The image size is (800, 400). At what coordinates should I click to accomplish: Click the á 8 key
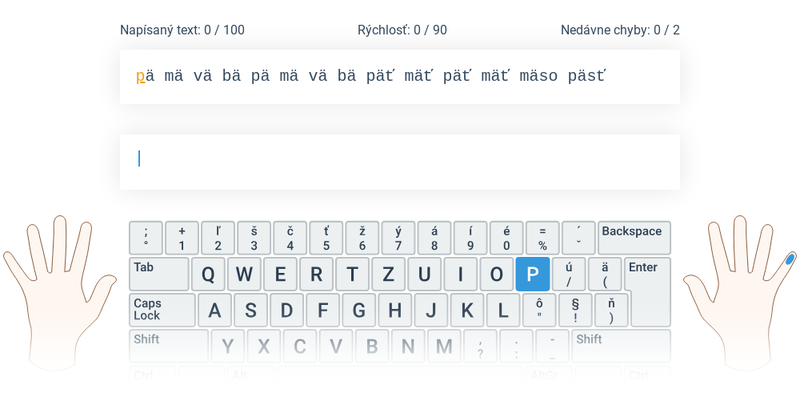[x=435, y=238]
